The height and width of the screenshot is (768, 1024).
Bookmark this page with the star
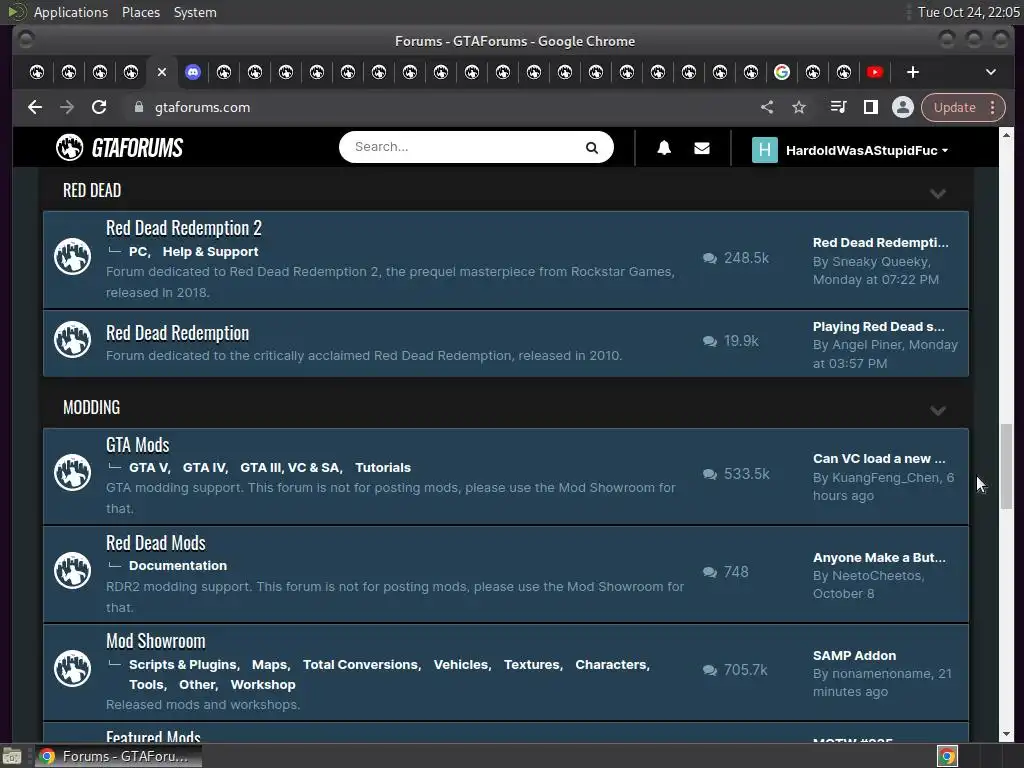799,107
